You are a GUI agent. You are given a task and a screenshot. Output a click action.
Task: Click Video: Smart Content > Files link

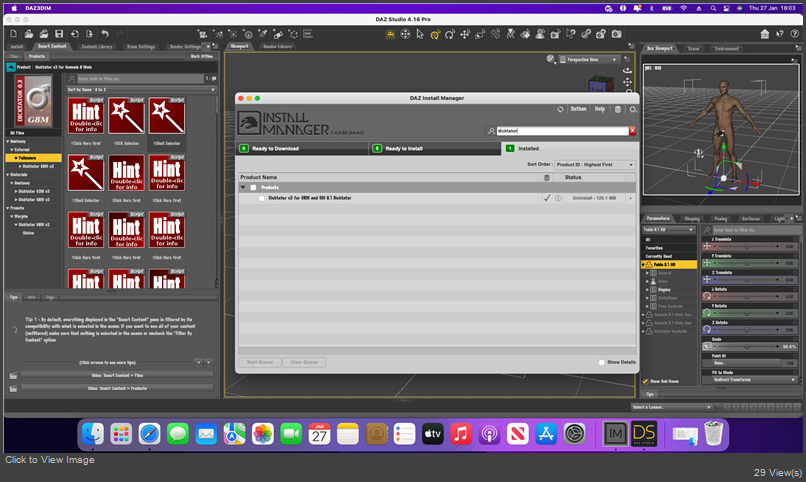(x=117, y=376)
